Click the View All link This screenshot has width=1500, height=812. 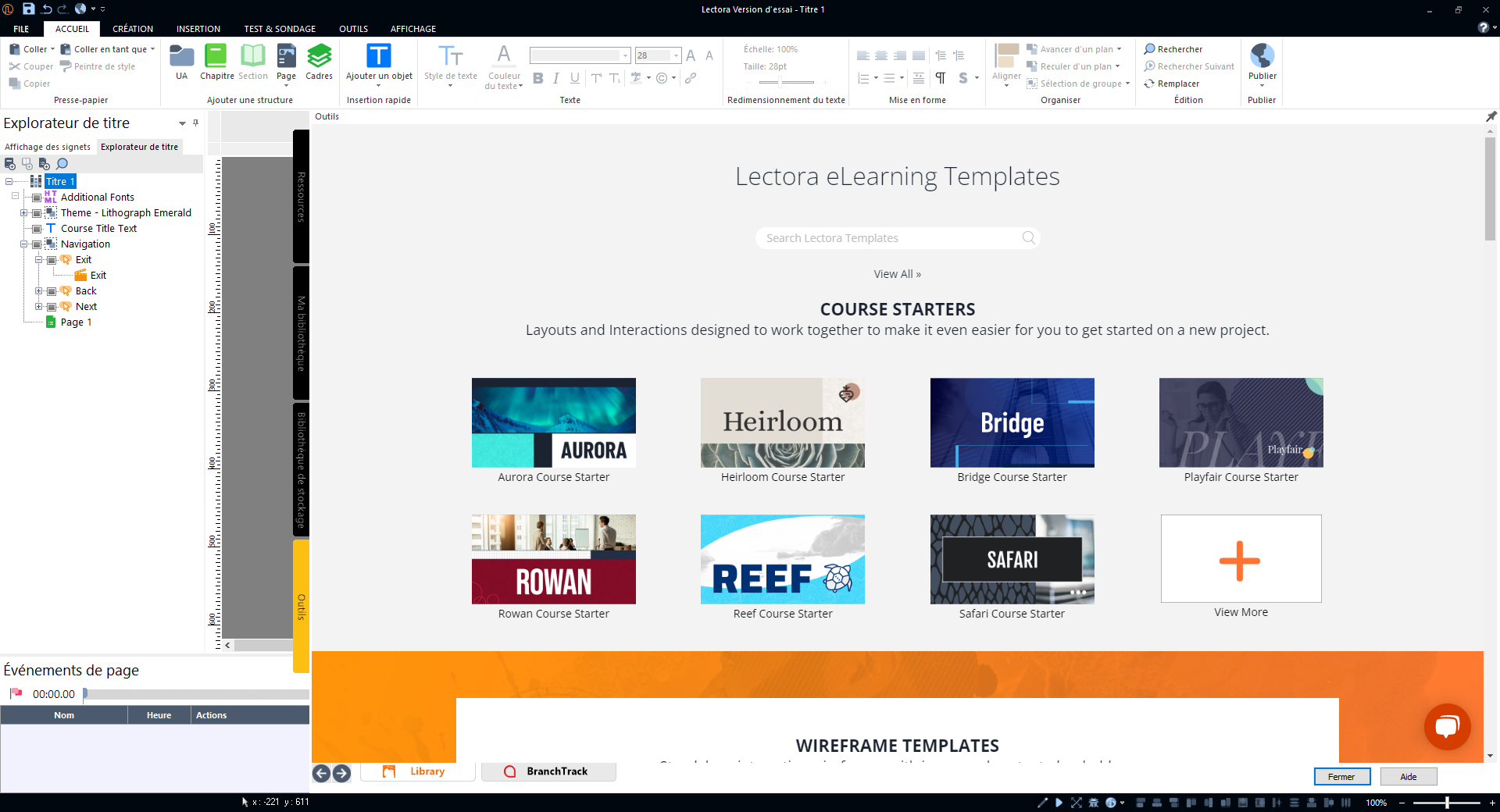897,274
